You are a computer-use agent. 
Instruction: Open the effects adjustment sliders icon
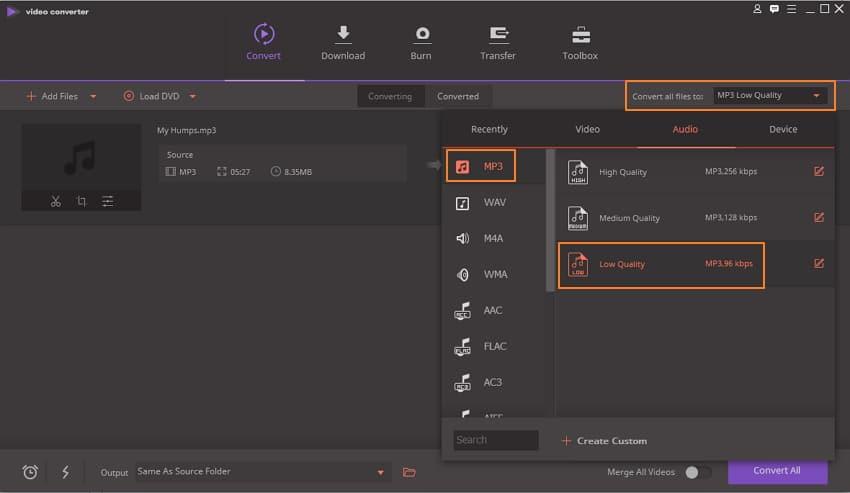107,201
